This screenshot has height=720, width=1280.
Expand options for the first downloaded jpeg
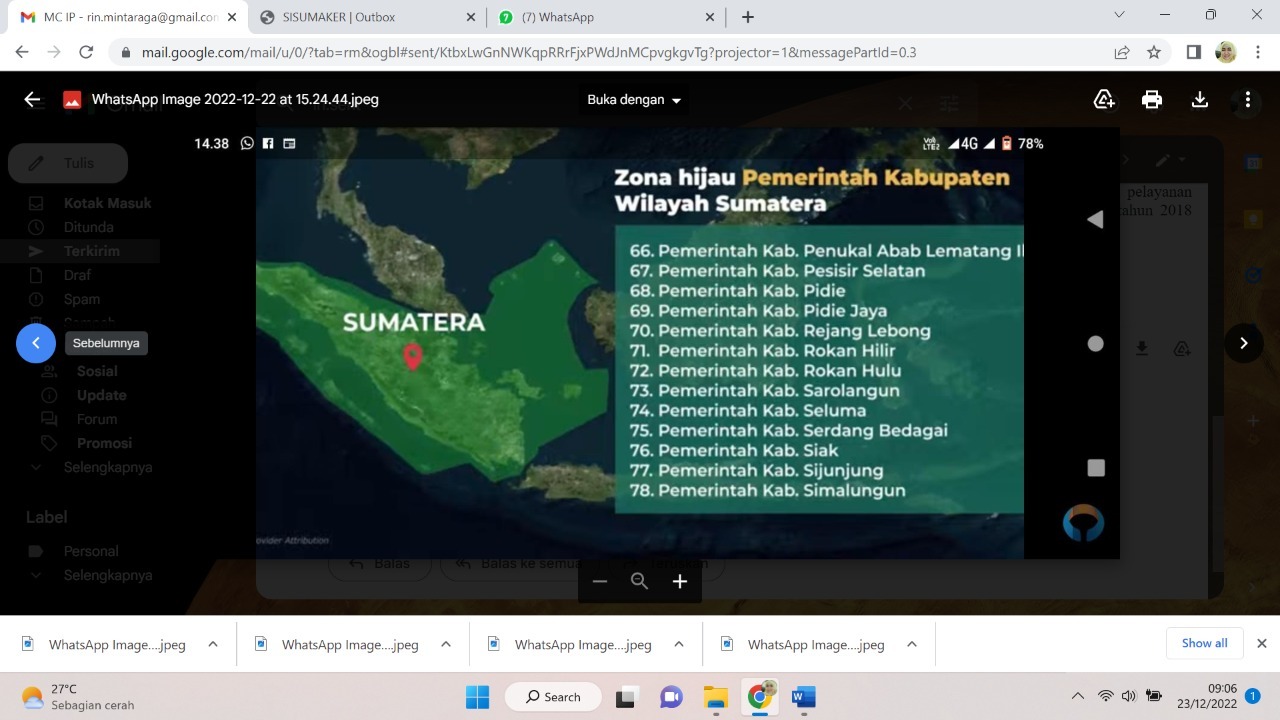coord(213,644)
